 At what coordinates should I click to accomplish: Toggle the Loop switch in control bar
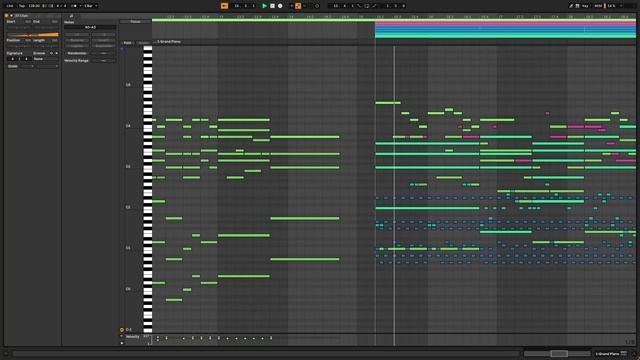pos(367,6)
